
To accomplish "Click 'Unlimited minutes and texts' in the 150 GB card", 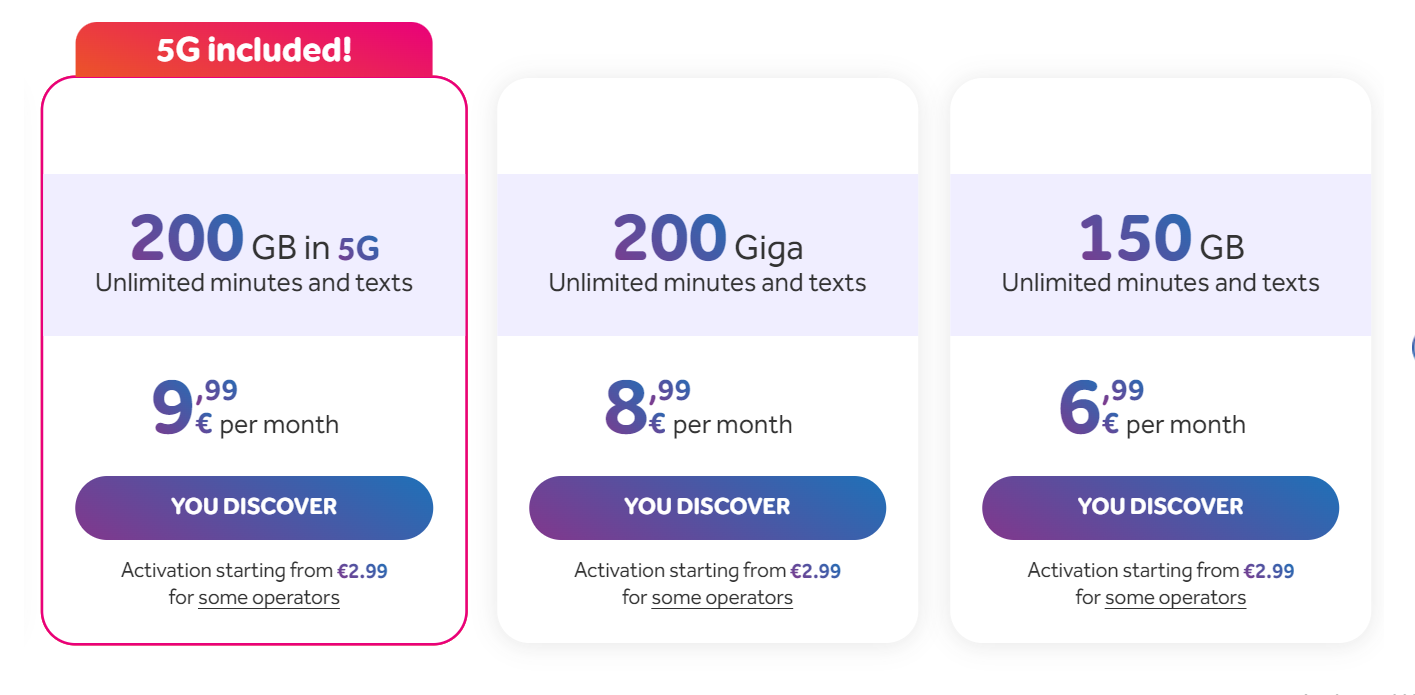I will coord(1161,283).
